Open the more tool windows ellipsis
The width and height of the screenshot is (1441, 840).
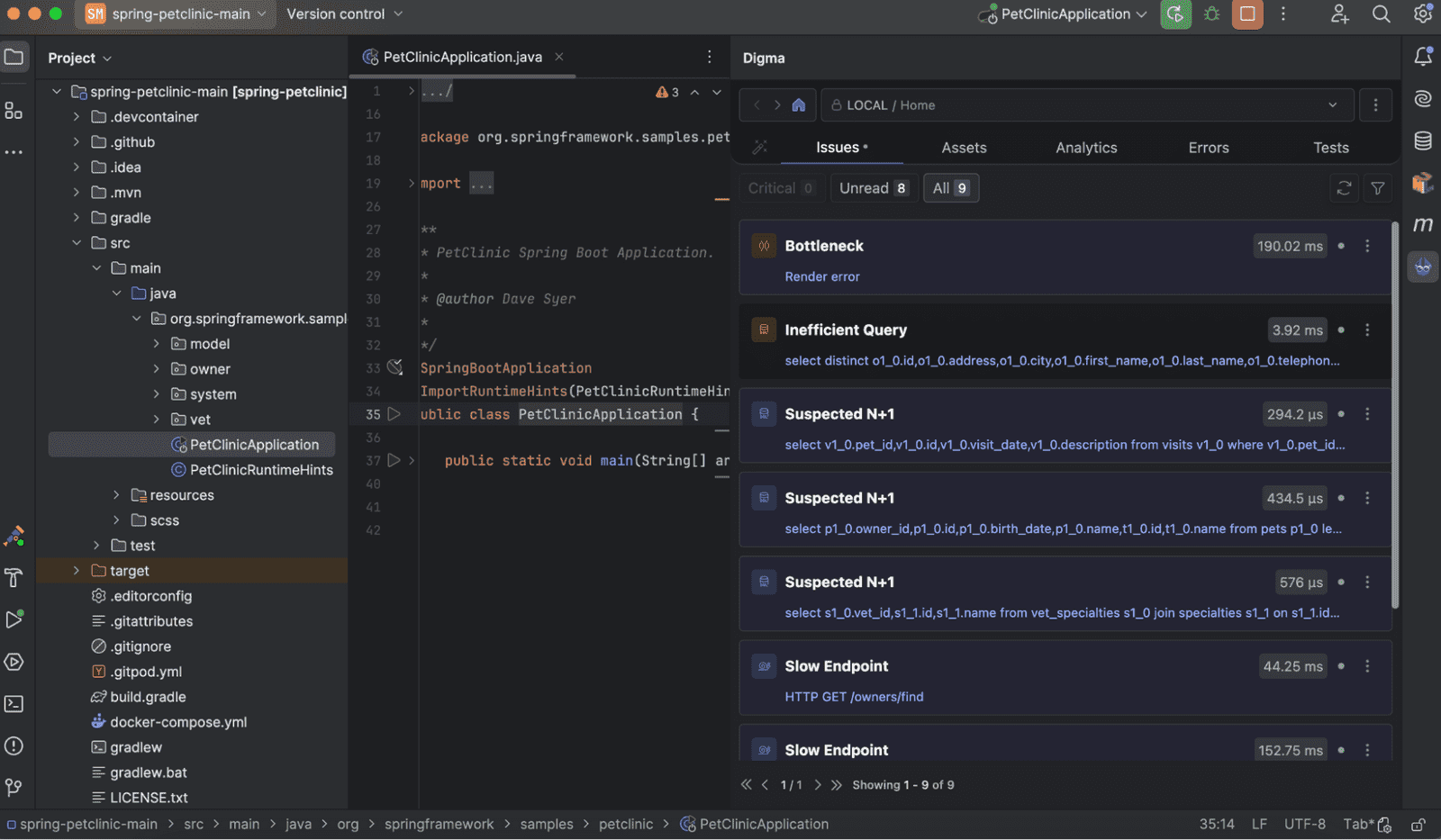pos(14,152)
